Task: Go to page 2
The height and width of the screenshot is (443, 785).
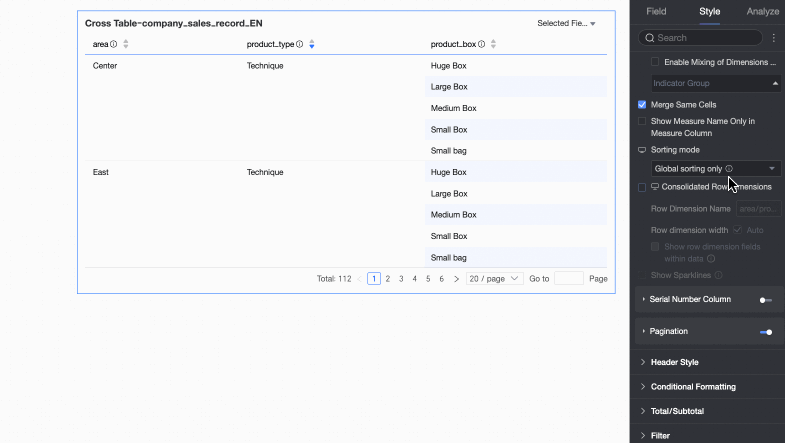Action: (x=387, y=279)
